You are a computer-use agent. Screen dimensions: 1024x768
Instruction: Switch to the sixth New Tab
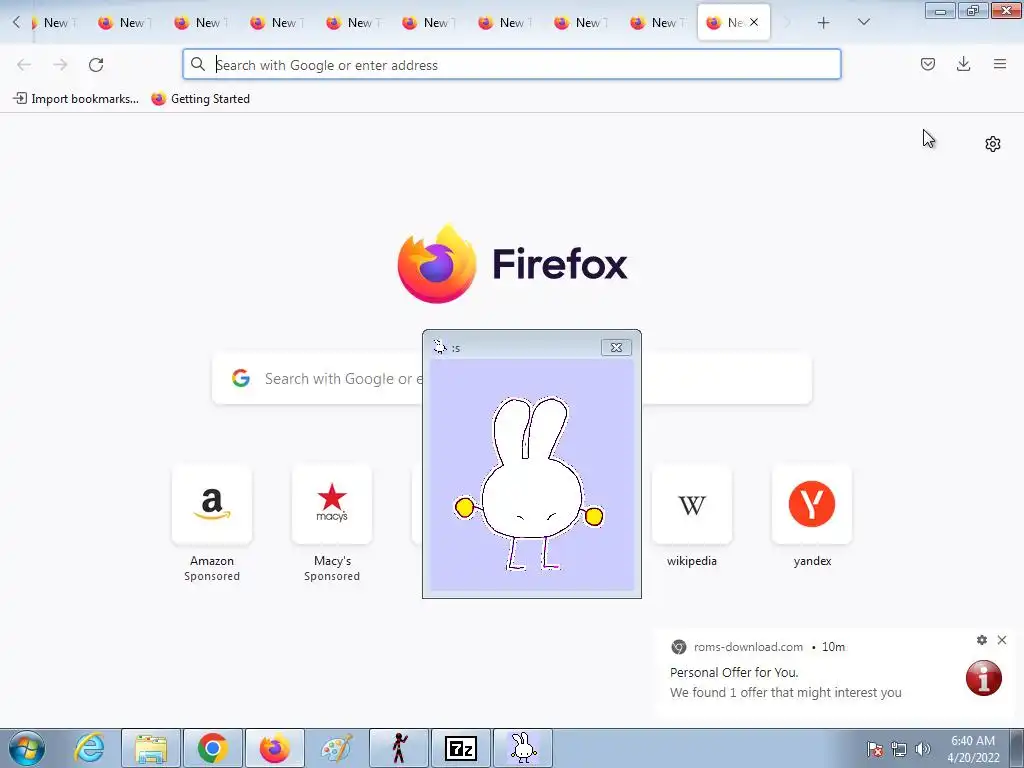[x=427, y=23]
